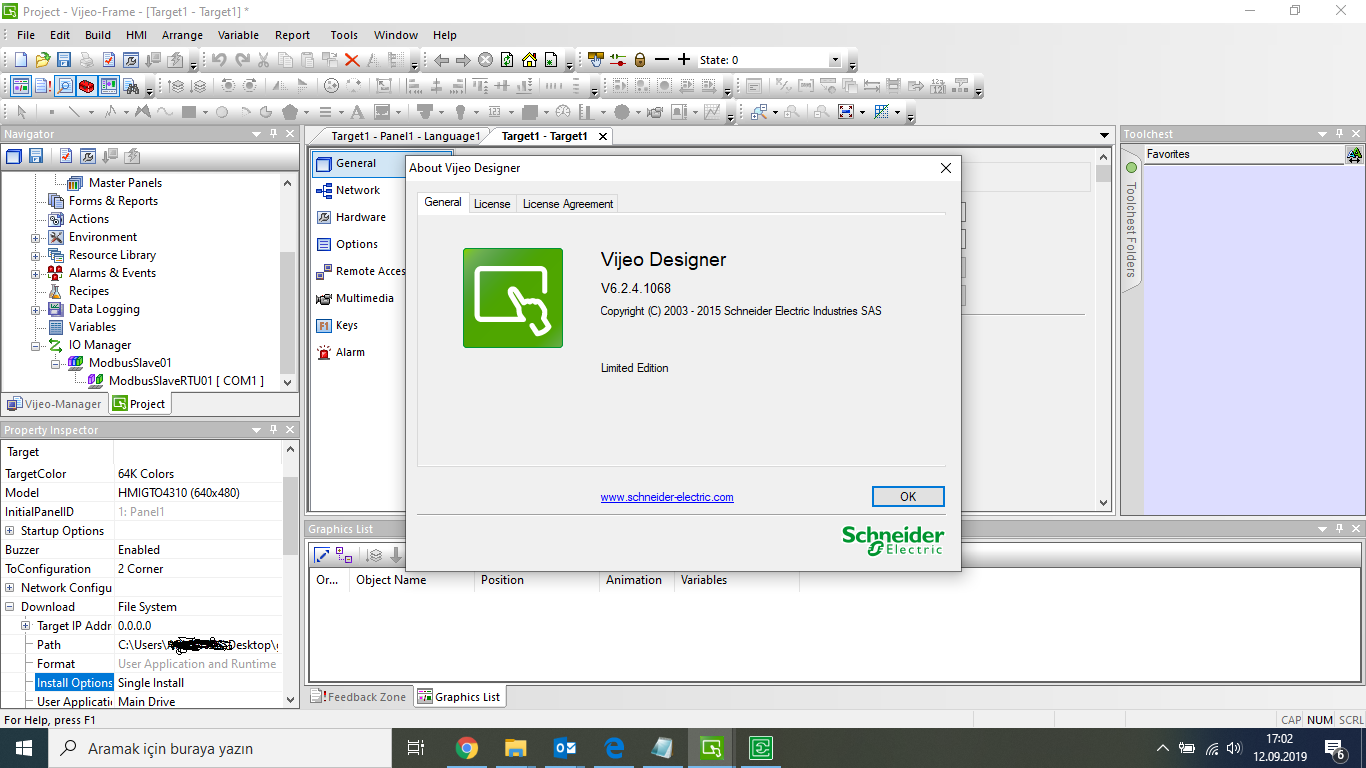Toggle the Graphics List panel pin
Viewport: 1366px width, 768px height.
point(1339,528)
